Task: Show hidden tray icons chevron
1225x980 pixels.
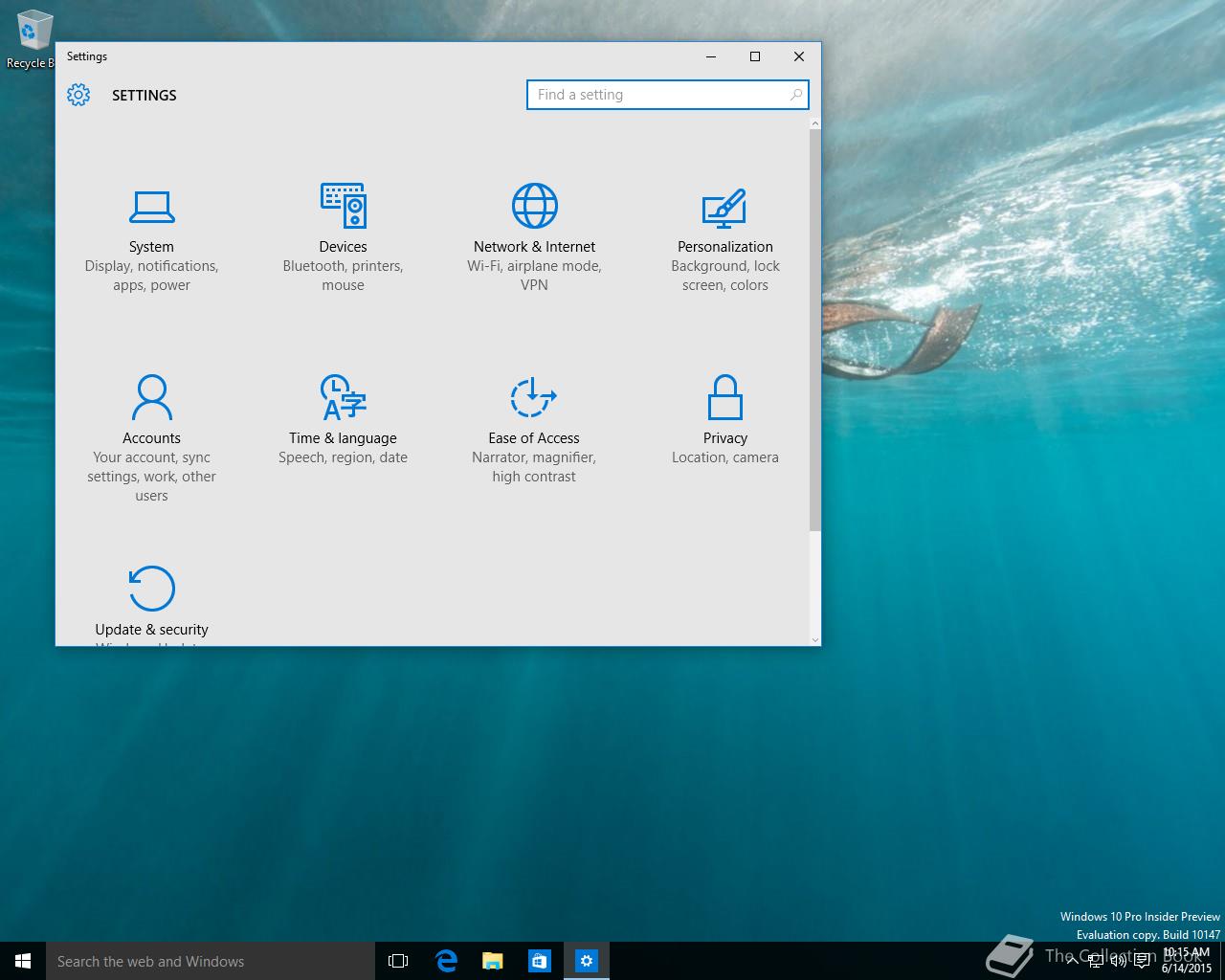Action: click(1073, 961)
